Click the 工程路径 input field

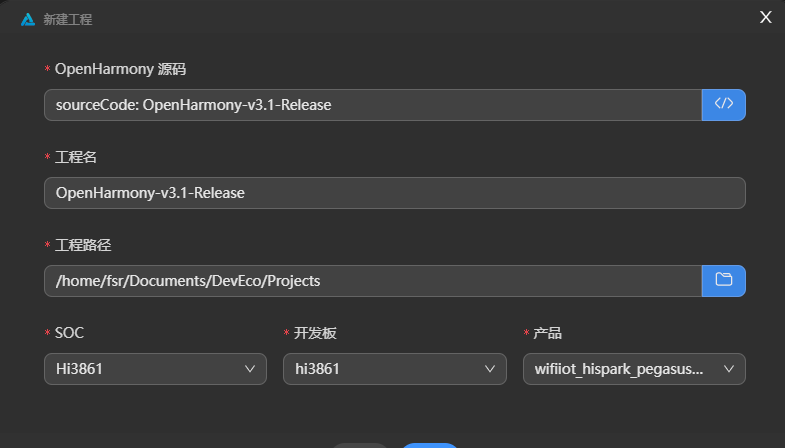pos(373,281)
